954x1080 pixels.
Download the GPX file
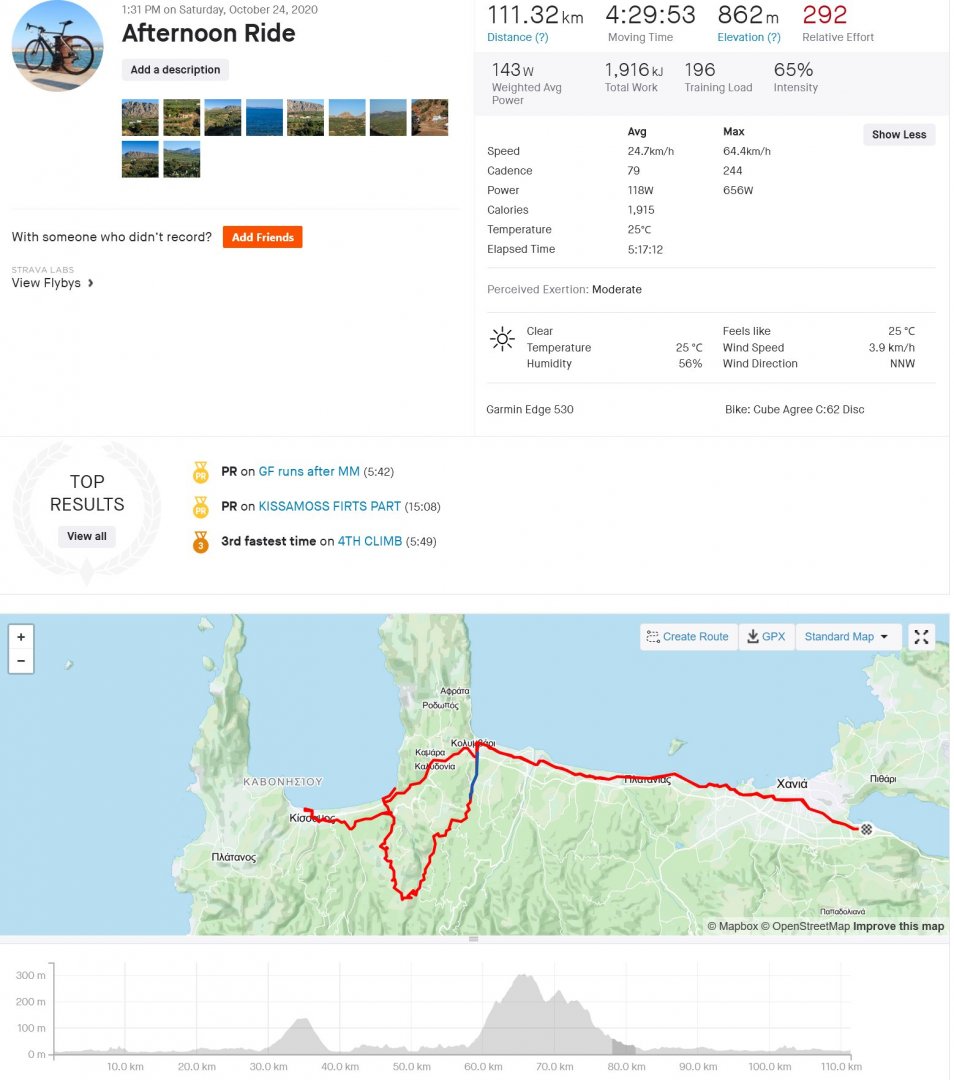(766, 637)
